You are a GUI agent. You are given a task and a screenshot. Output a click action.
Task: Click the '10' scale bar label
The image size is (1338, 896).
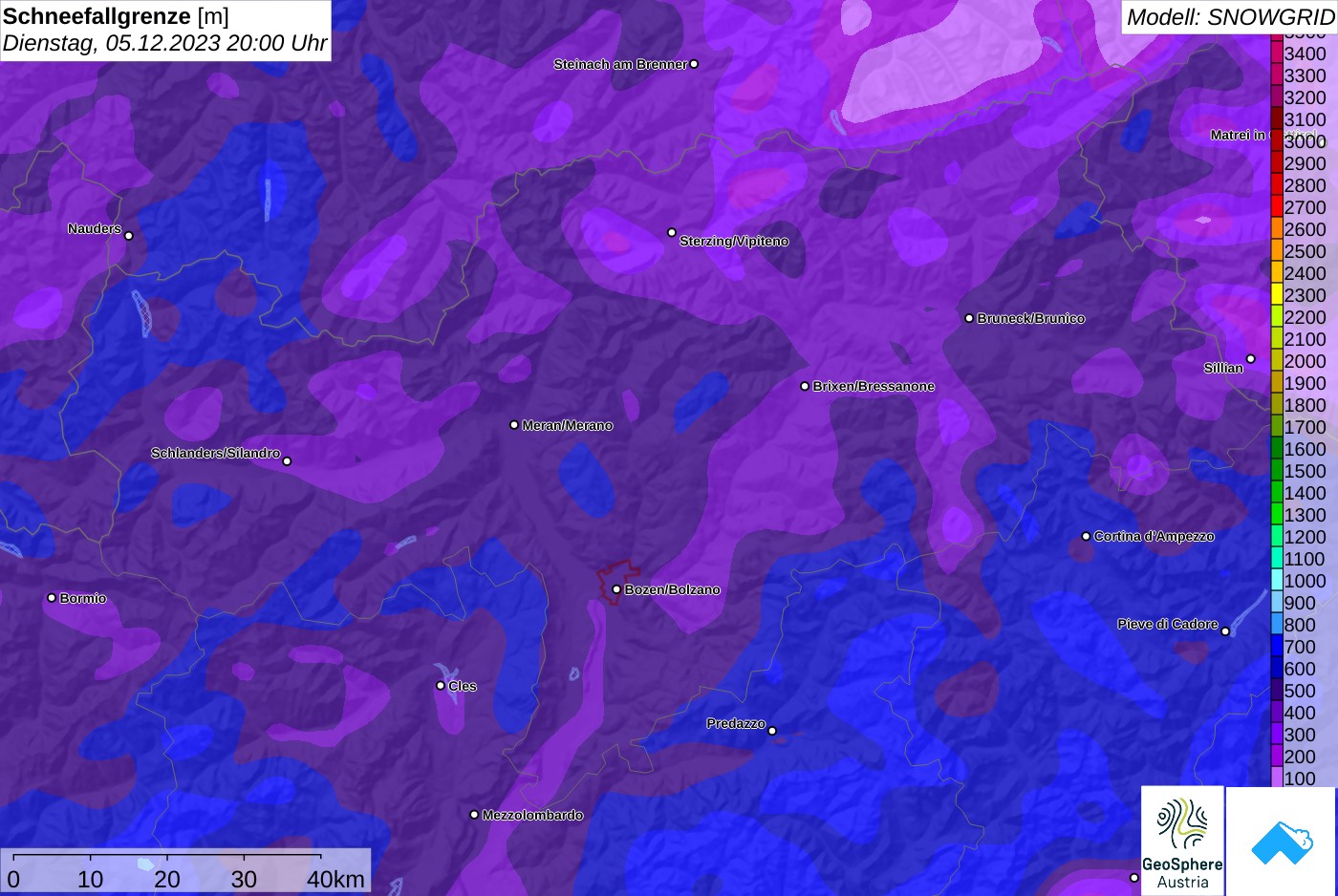(x=91, y=879)
